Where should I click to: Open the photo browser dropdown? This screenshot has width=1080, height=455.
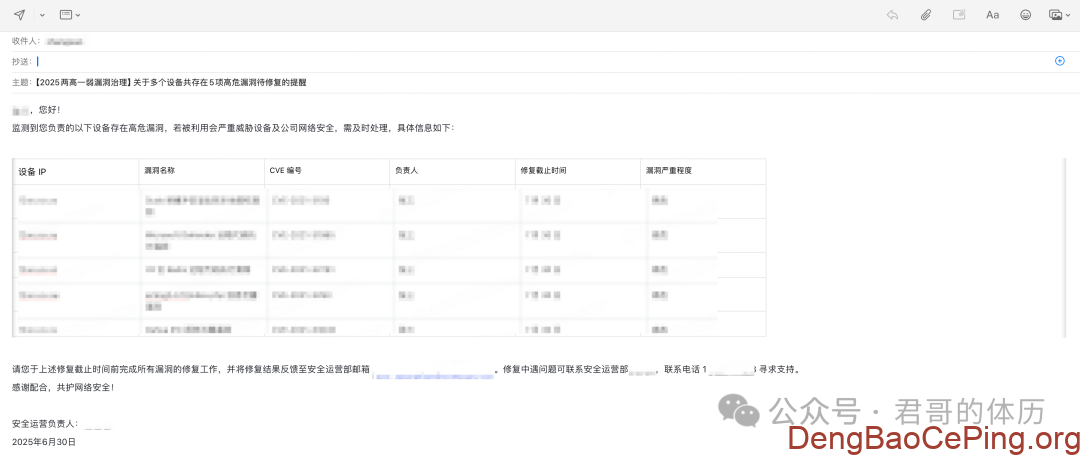coord(1058,15)
